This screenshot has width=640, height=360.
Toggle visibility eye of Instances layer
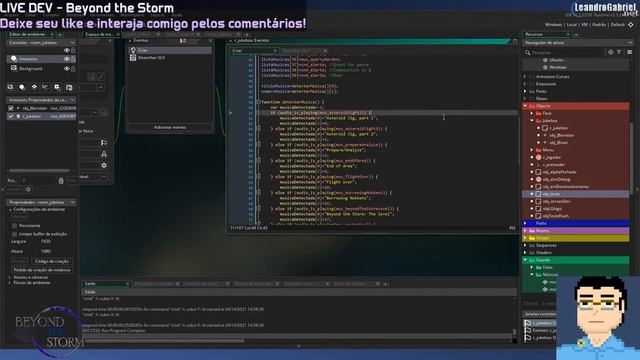click(67, 59)
